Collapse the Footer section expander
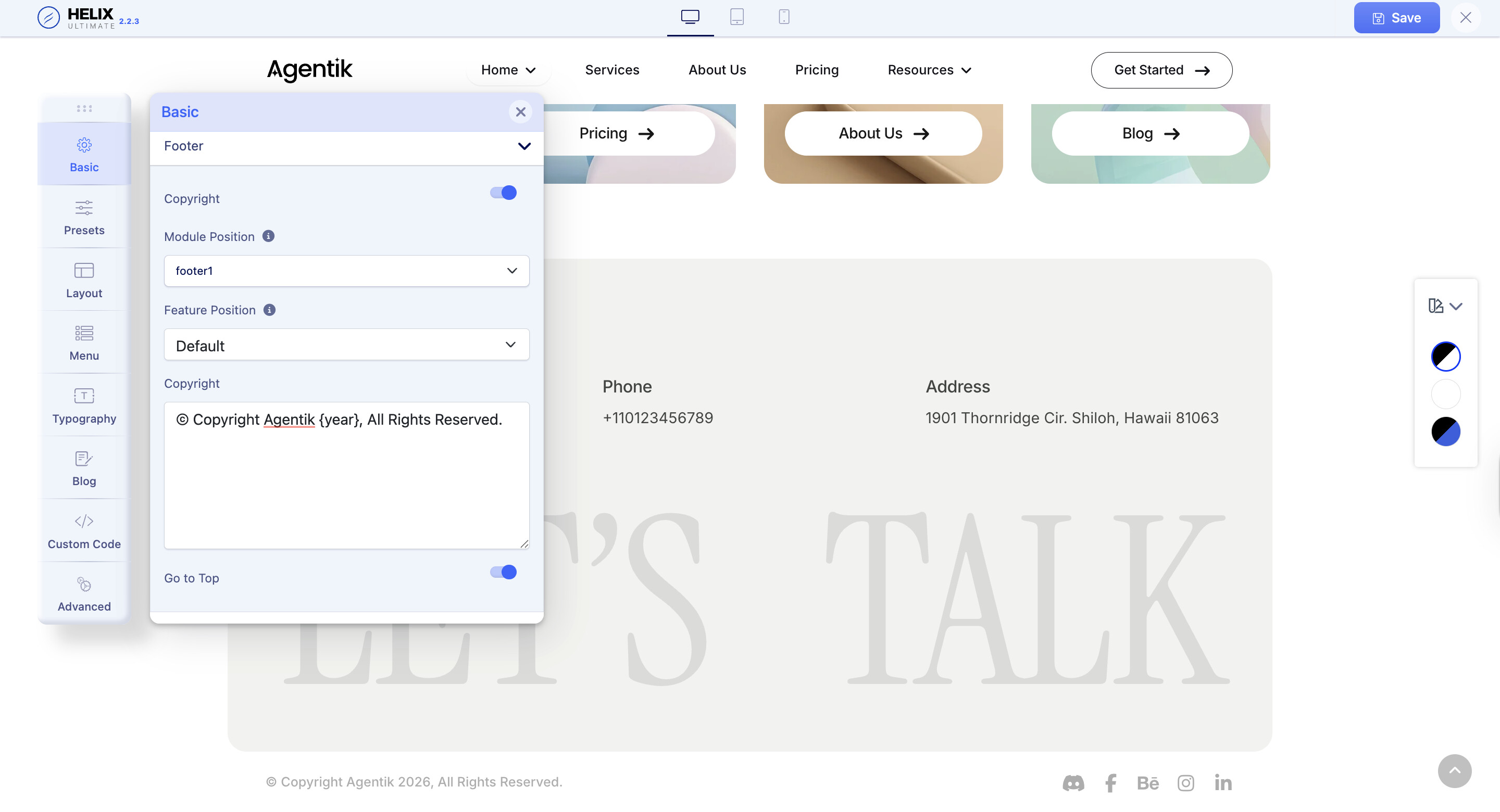Viewport: 1500px width, 812px height. [x=523, y=146]
